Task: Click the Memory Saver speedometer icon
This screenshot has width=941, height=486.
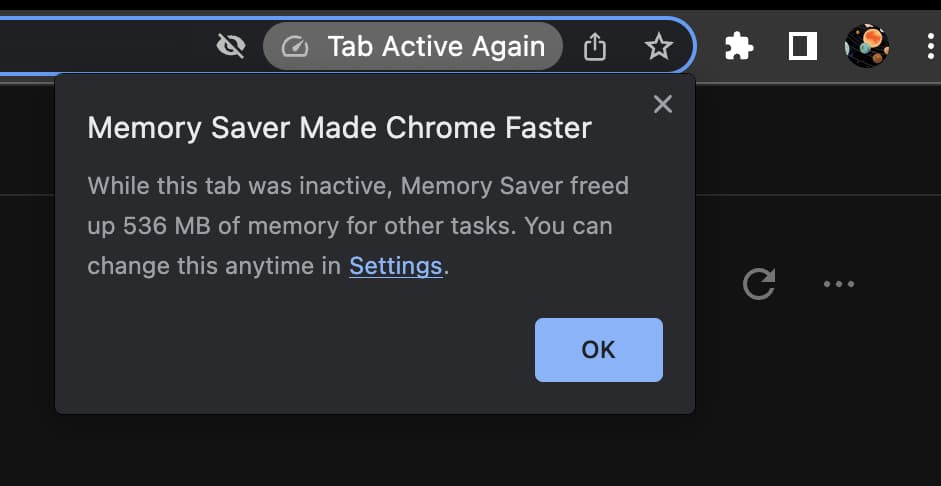Action: (295, 47)
